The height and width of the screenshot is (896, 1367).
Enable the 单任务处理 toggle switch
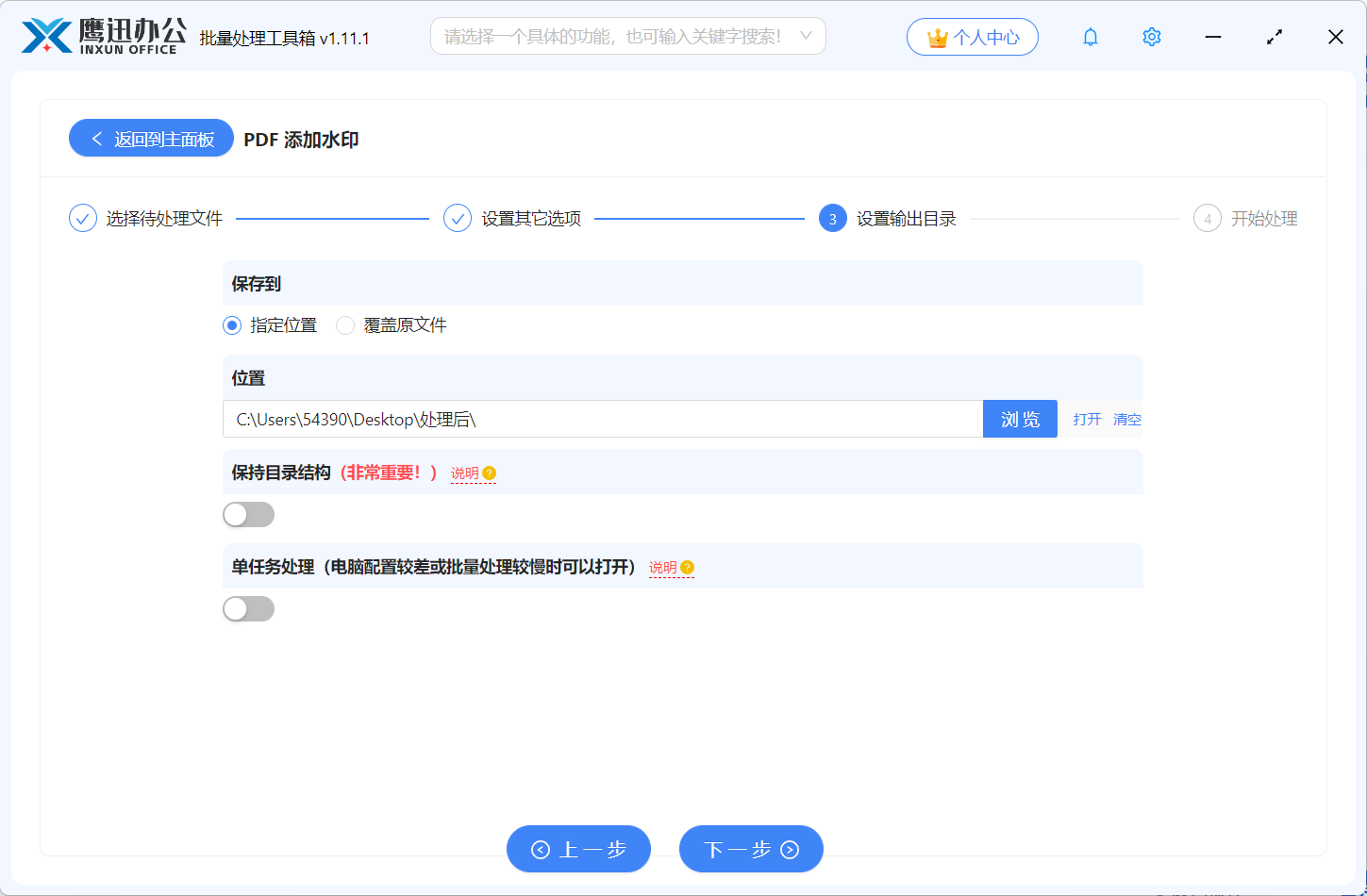pos(248,608)
